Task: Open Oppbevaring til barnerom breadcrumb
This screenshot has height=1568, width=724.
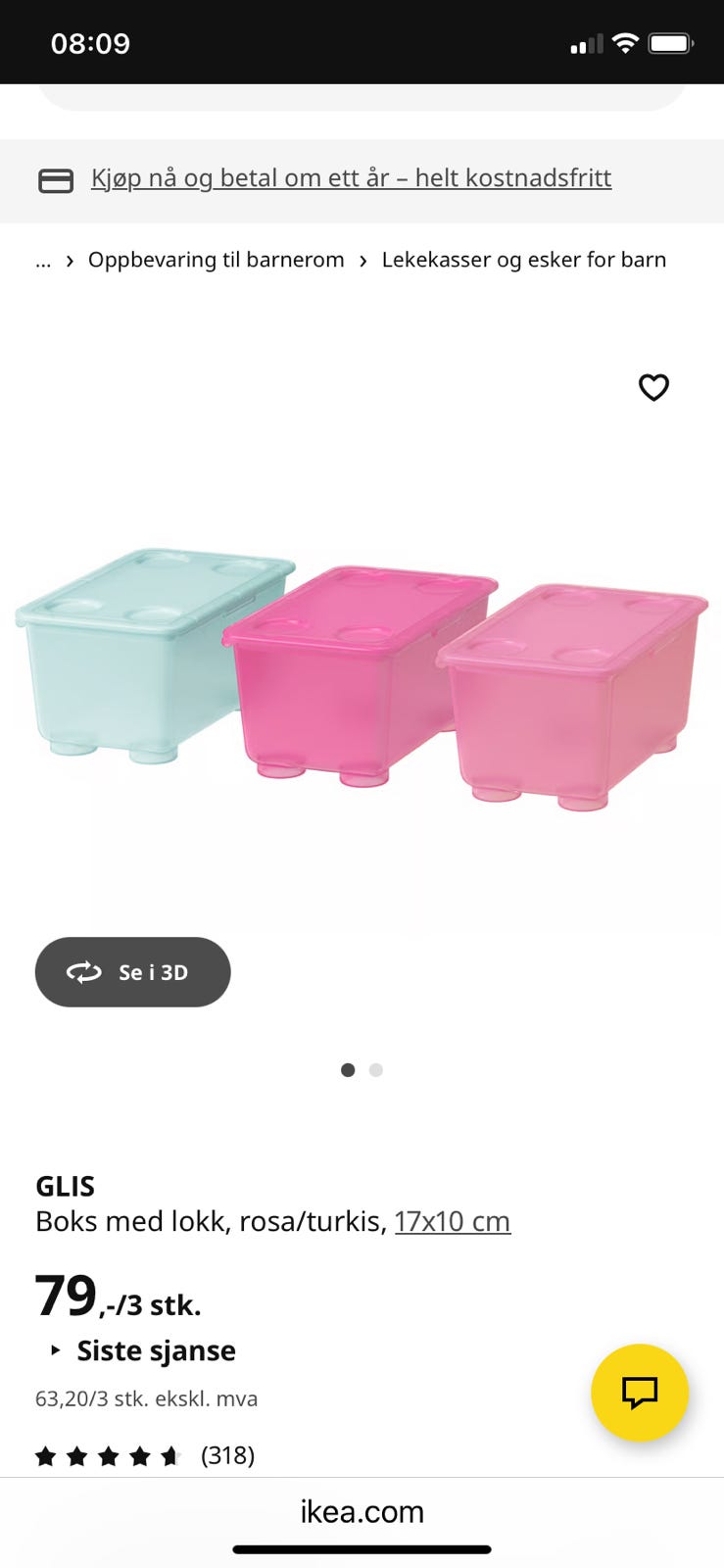Action: click(217, 260)
